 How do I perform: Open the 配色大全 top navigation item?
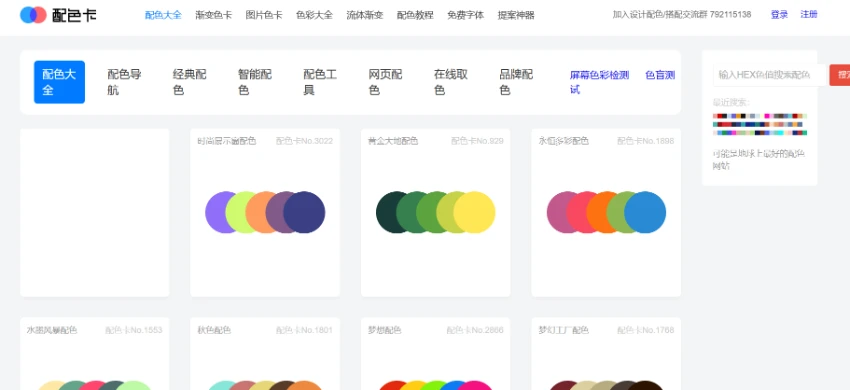tap(163, 15)
